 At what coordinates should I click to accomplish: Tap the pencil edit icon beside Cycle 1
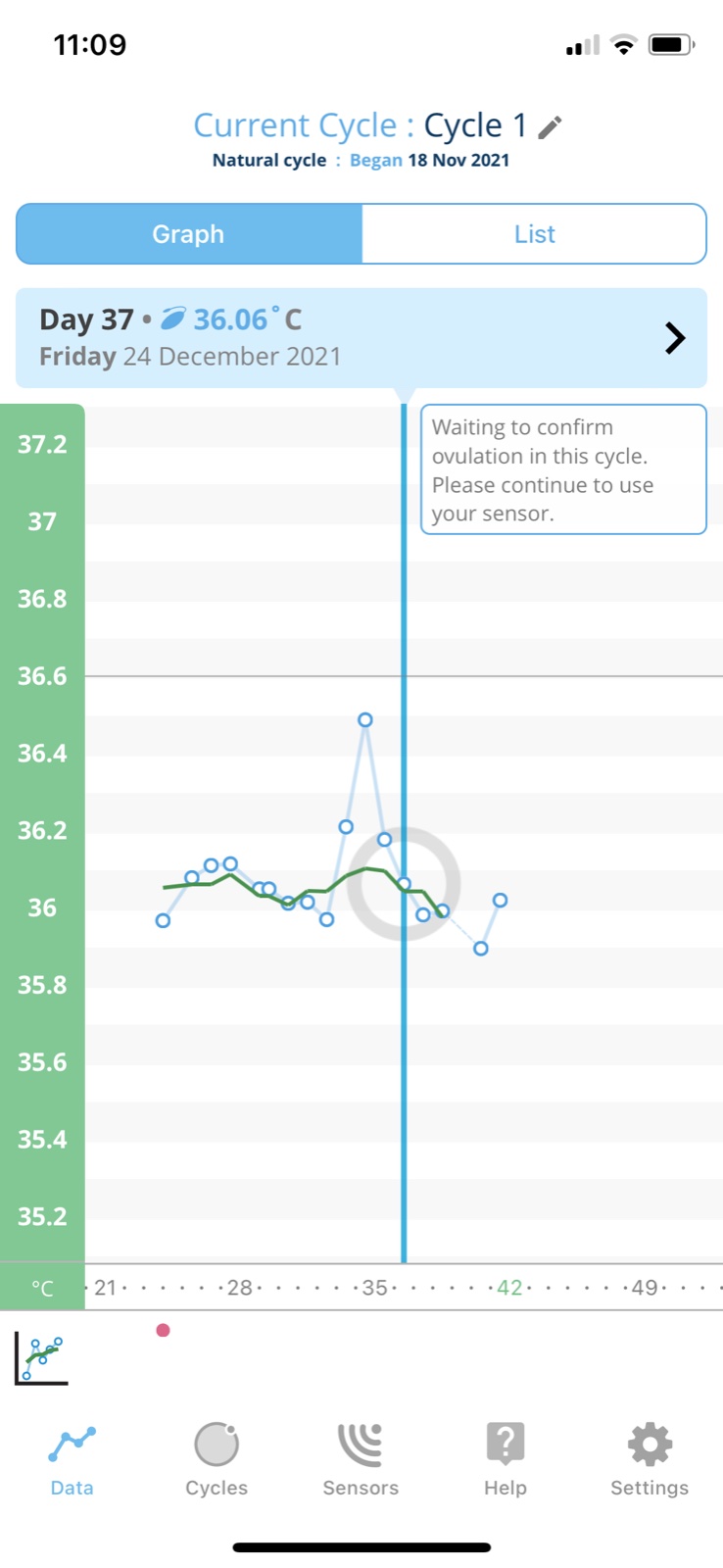pyautogui.click(x=550, y=126)
